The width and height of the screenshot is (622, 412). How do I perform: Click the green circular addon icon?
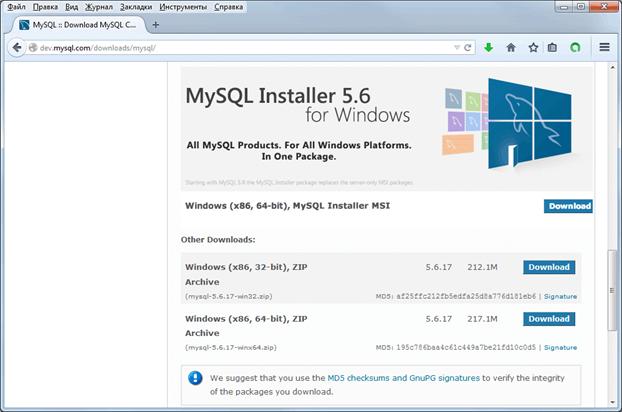575,48
